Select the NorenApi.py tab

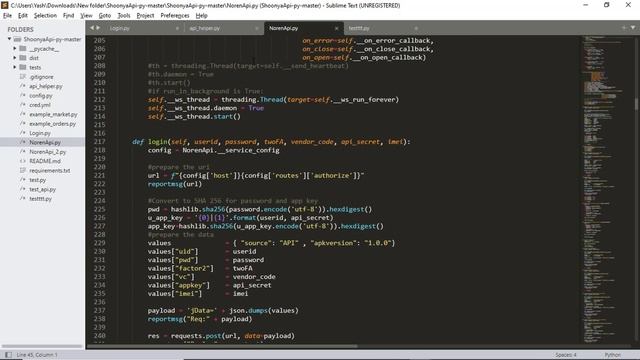(x=284, y=28)
